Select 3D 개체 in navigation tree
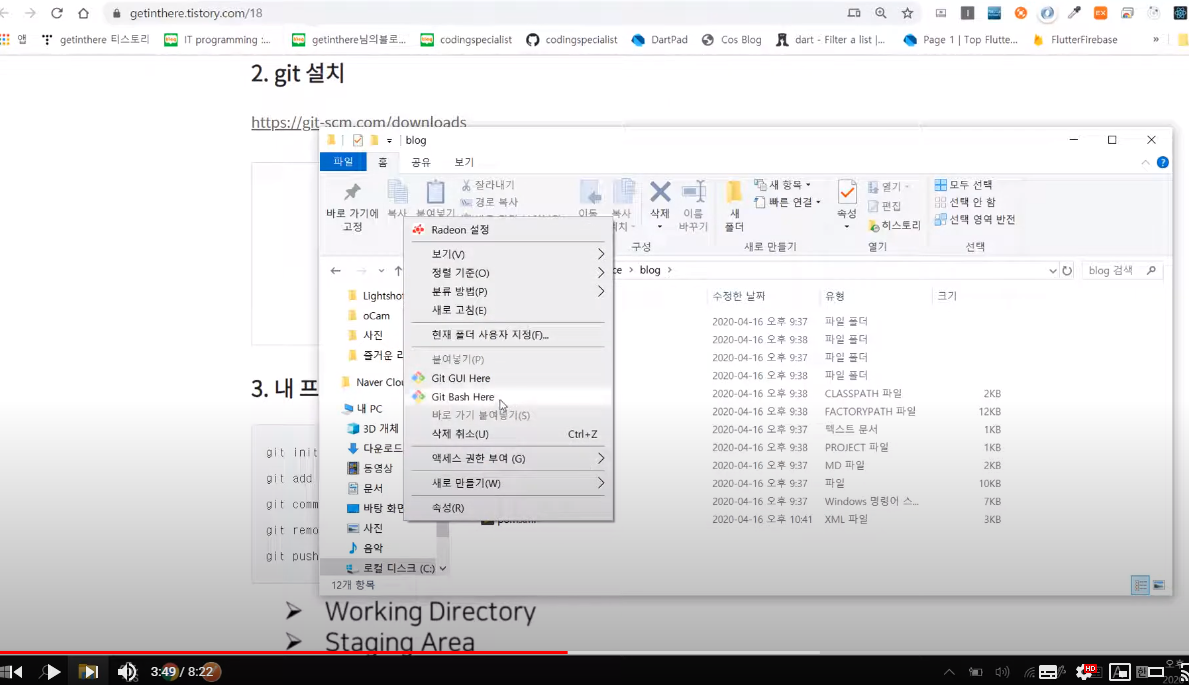This screenshot has width=1189, height=685. [373, 429]
